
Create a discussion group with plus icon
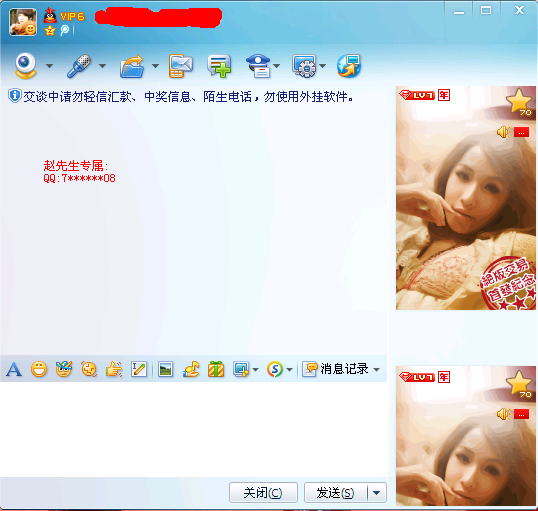pos(219,66)
